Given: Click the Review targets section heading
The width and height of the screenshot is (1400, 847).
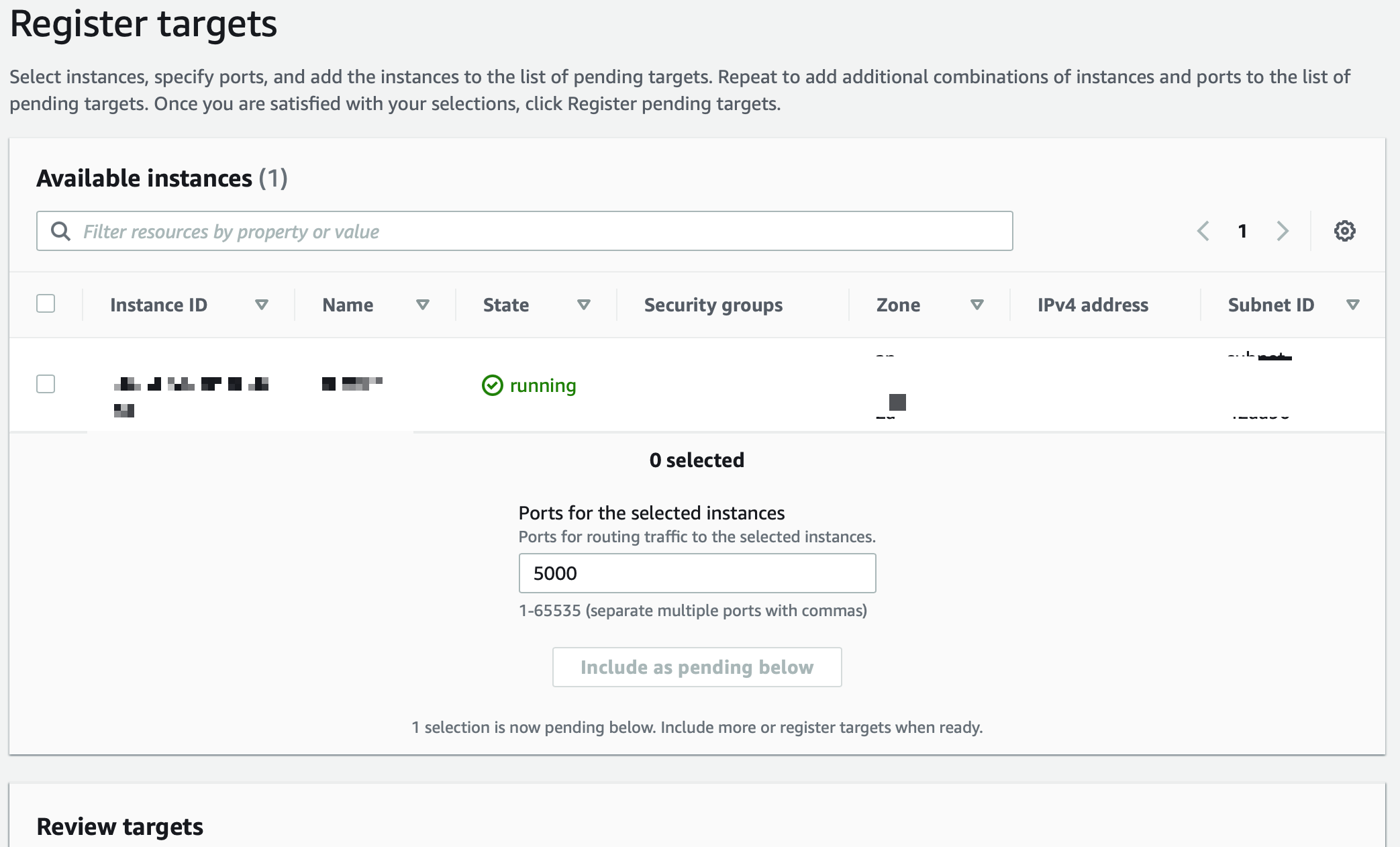Looking at the screenshot, I should point(120,827).
